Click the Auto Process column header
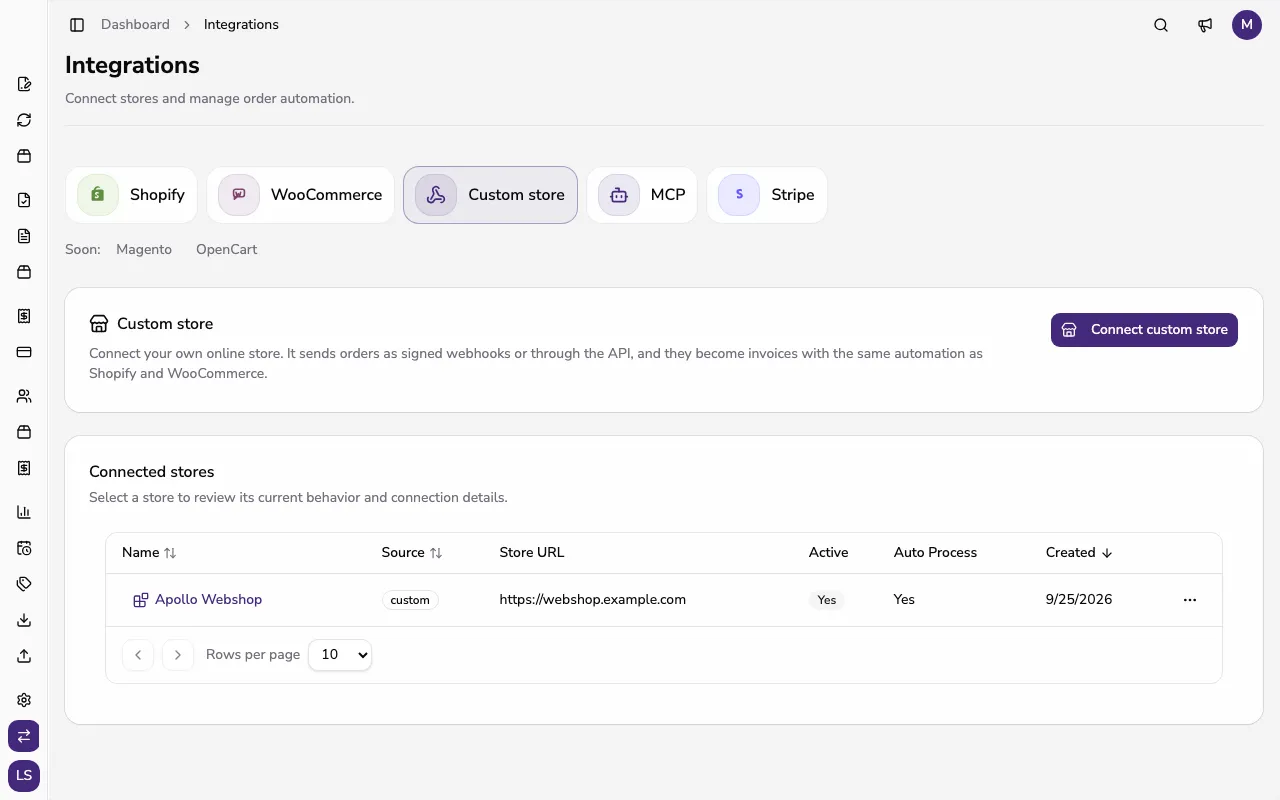 [x=935, y=553]
